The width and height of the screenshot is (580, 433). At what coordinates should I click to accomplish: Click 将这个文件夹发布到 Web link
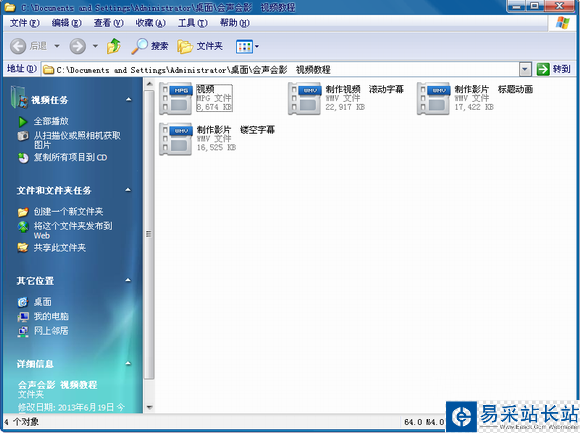pos(73,231)
